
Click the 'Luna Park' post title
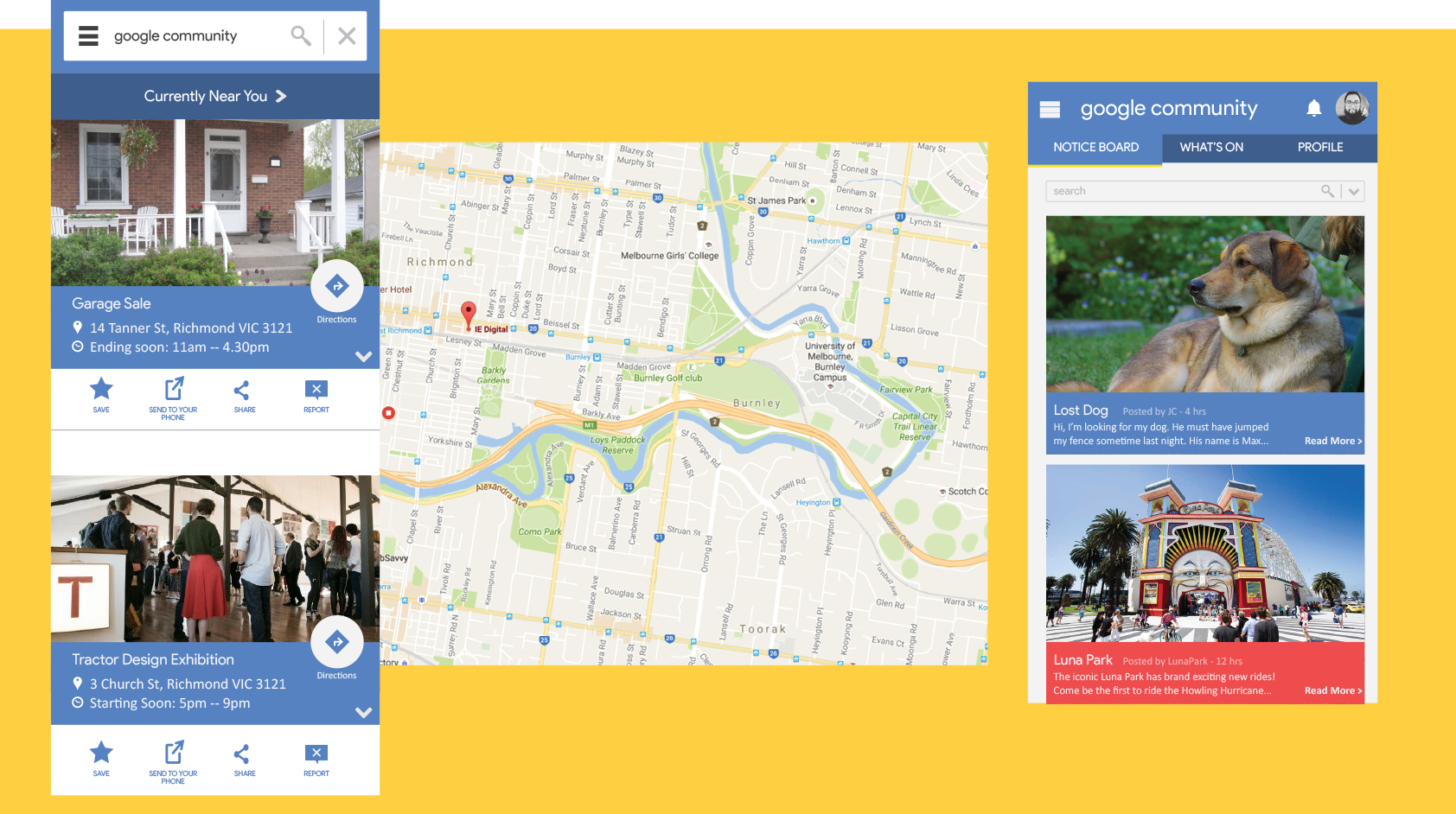tap(1082, 660)
